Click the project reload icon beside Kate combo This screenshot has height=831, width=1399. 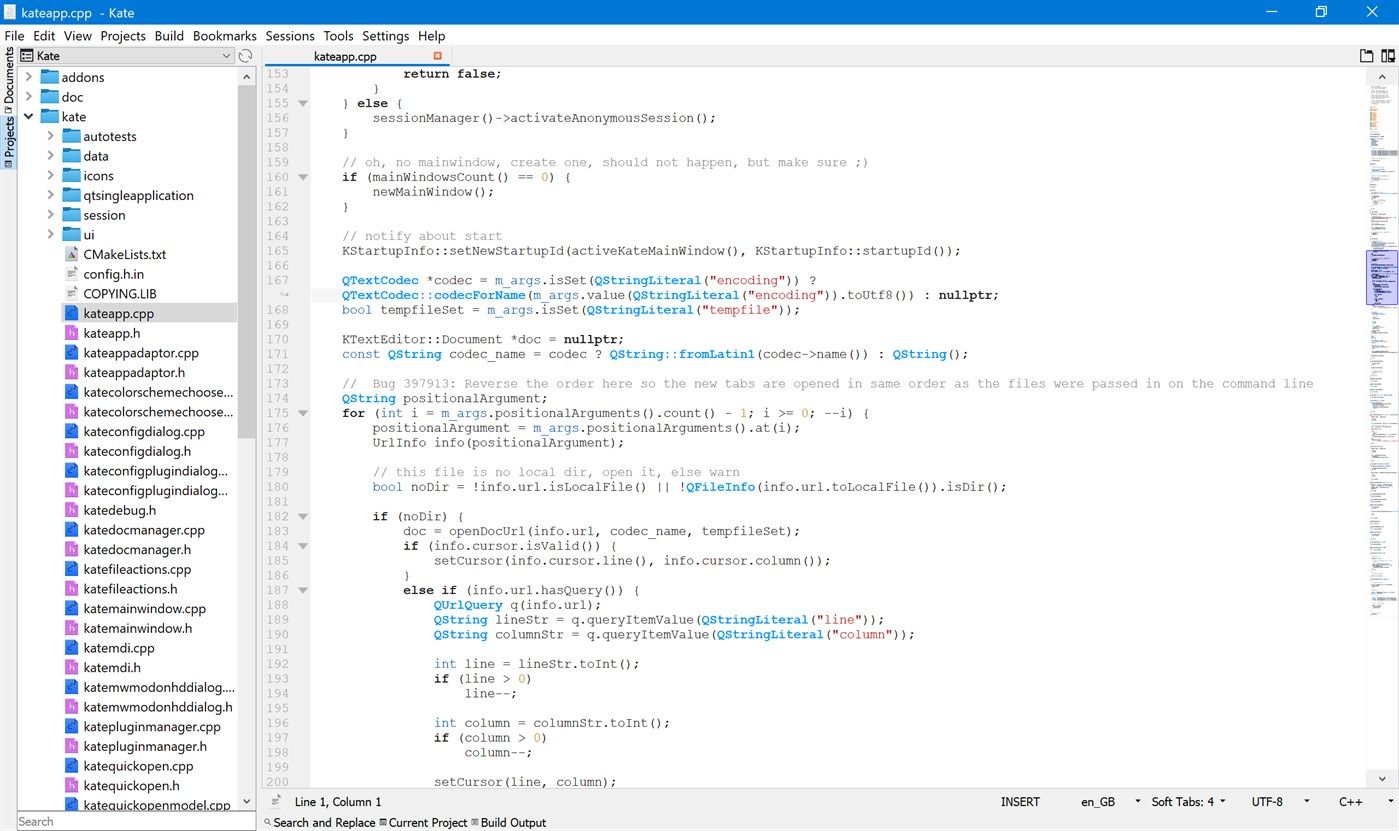pos(246,56)
